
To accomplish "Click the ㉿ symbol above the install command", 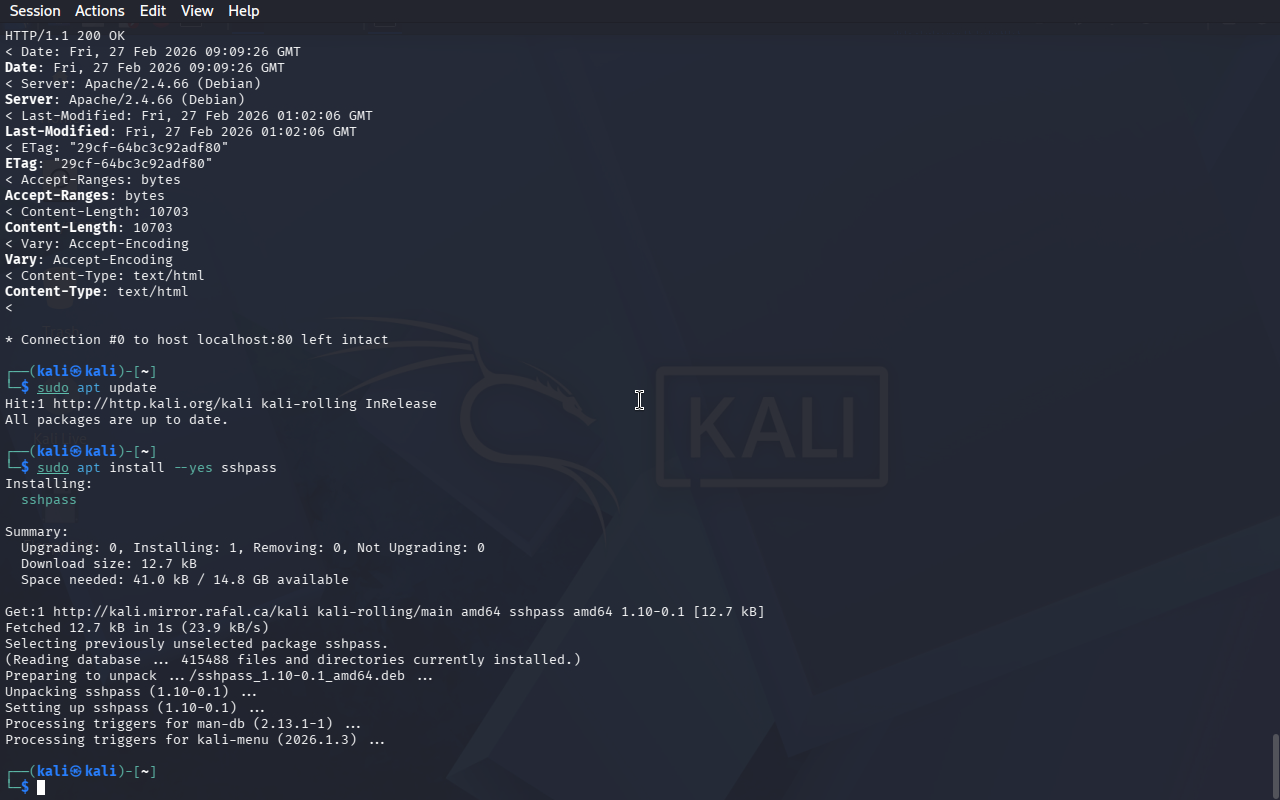I will tap(76, 452).
